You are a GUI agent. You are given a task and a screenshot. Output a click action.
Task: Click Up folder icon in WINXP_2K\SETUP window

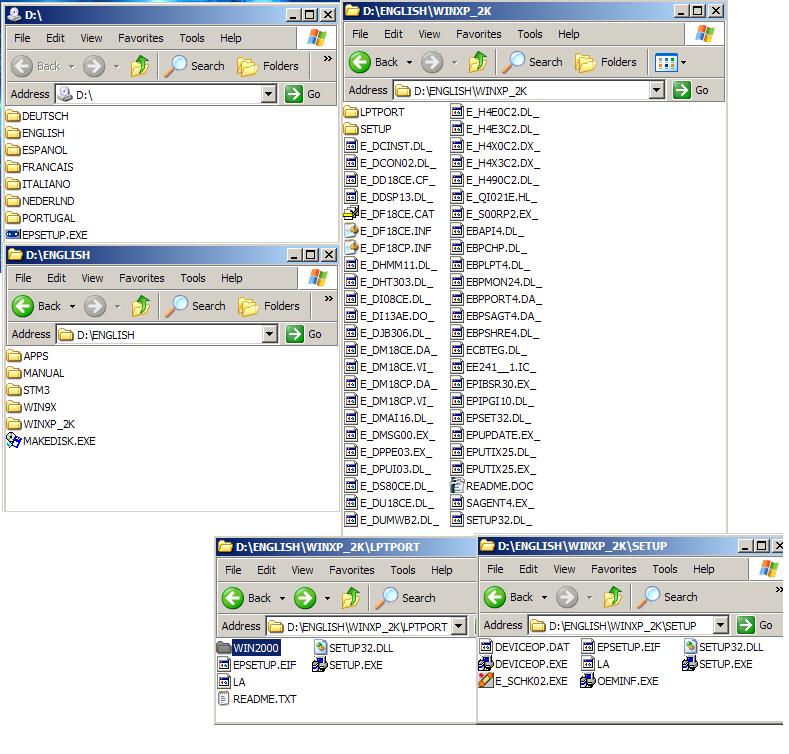(613, 597)
